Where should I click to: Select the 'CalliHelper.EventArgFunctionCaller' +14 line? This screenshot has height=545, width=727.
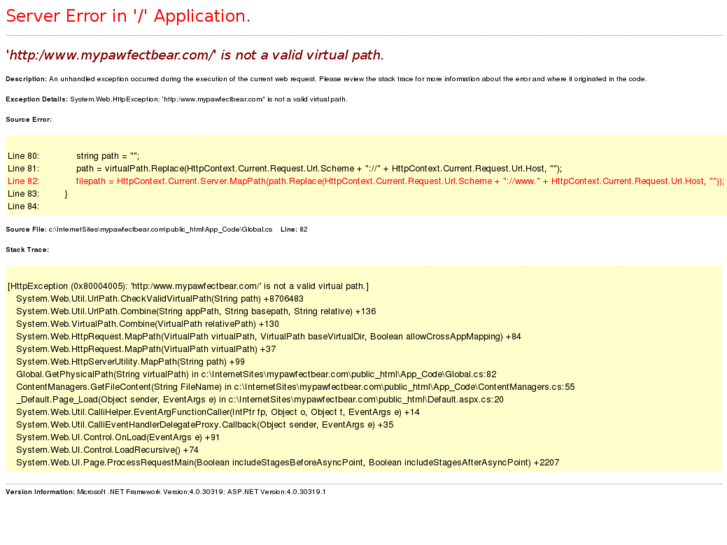click(x=218, y=412)
